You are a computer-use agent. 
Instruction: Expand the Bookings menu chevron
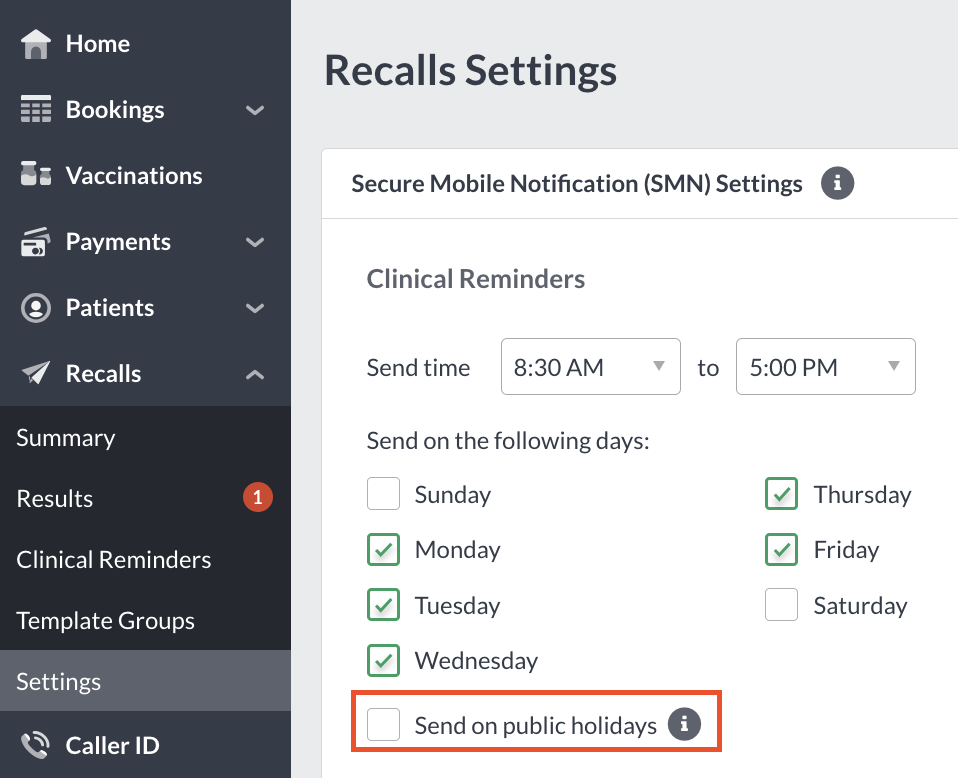pos(255,110)
